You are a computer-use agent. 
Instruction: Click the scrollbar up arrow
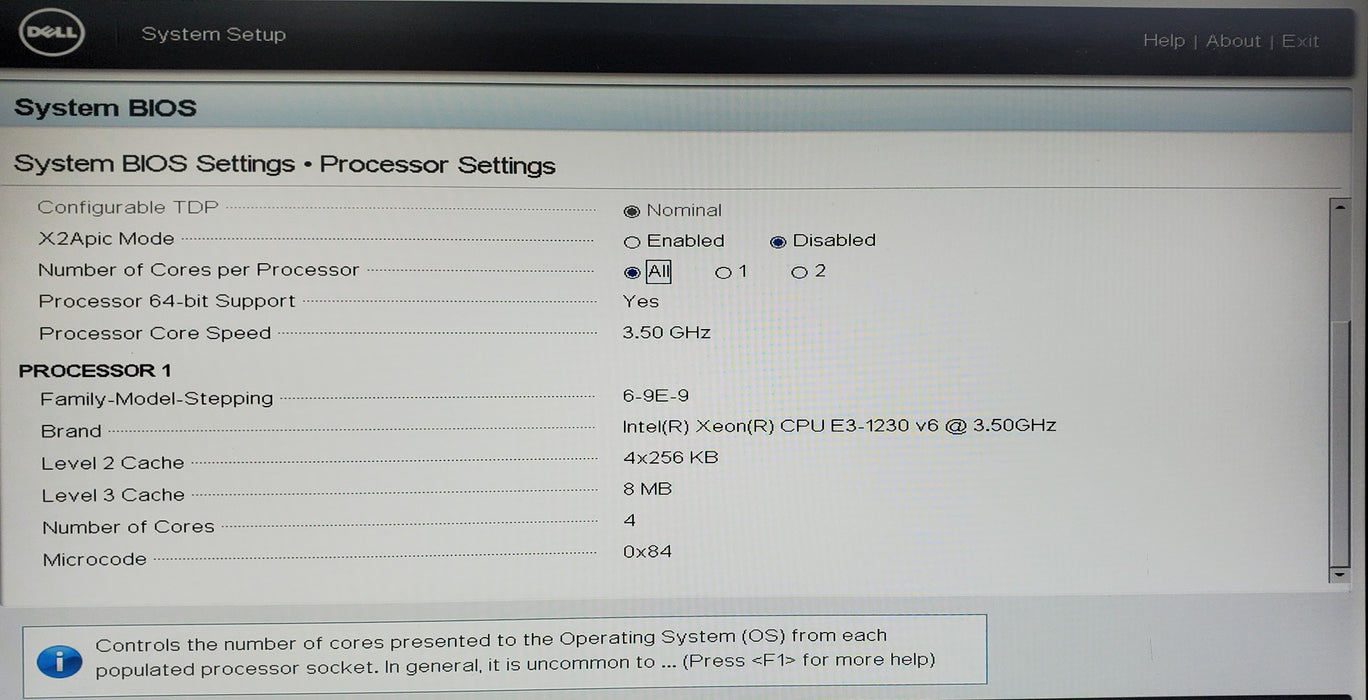point(1339,207)
